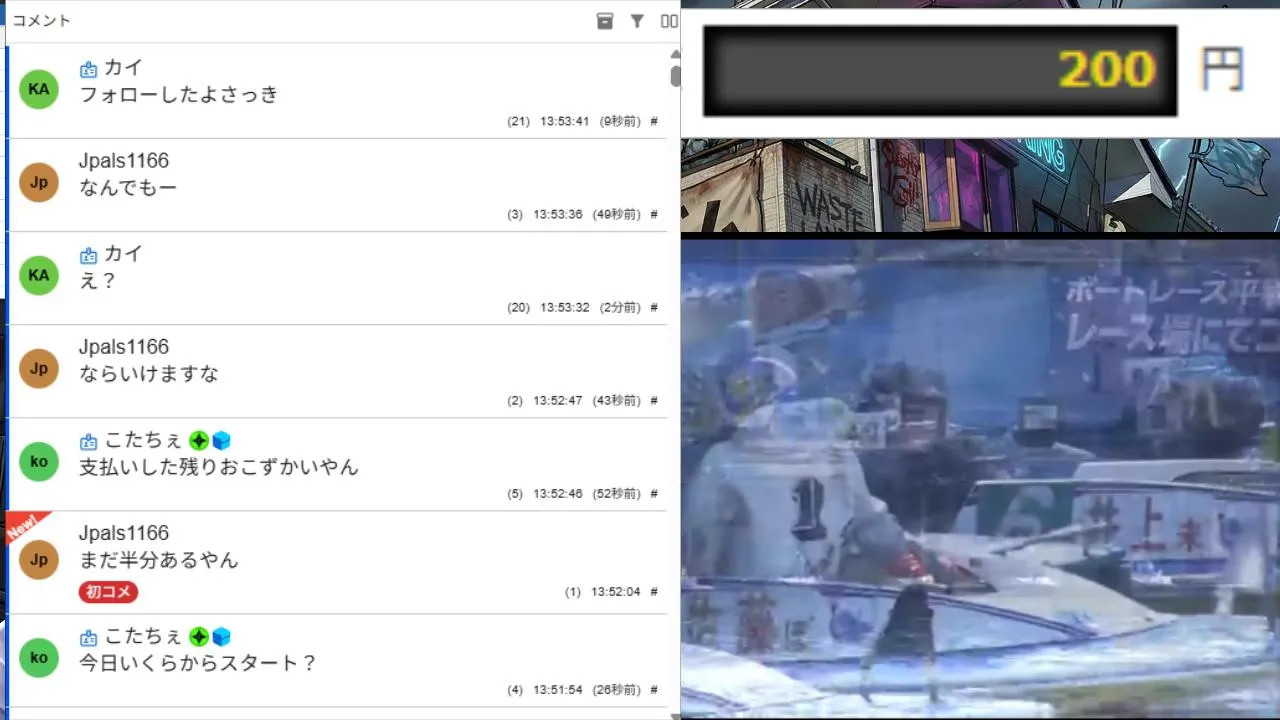The image size is (1280, 720).
Task: Click member badge before こたちぇ in 支払いした comment
Action: pyautogui.click(x=88, y=441)
